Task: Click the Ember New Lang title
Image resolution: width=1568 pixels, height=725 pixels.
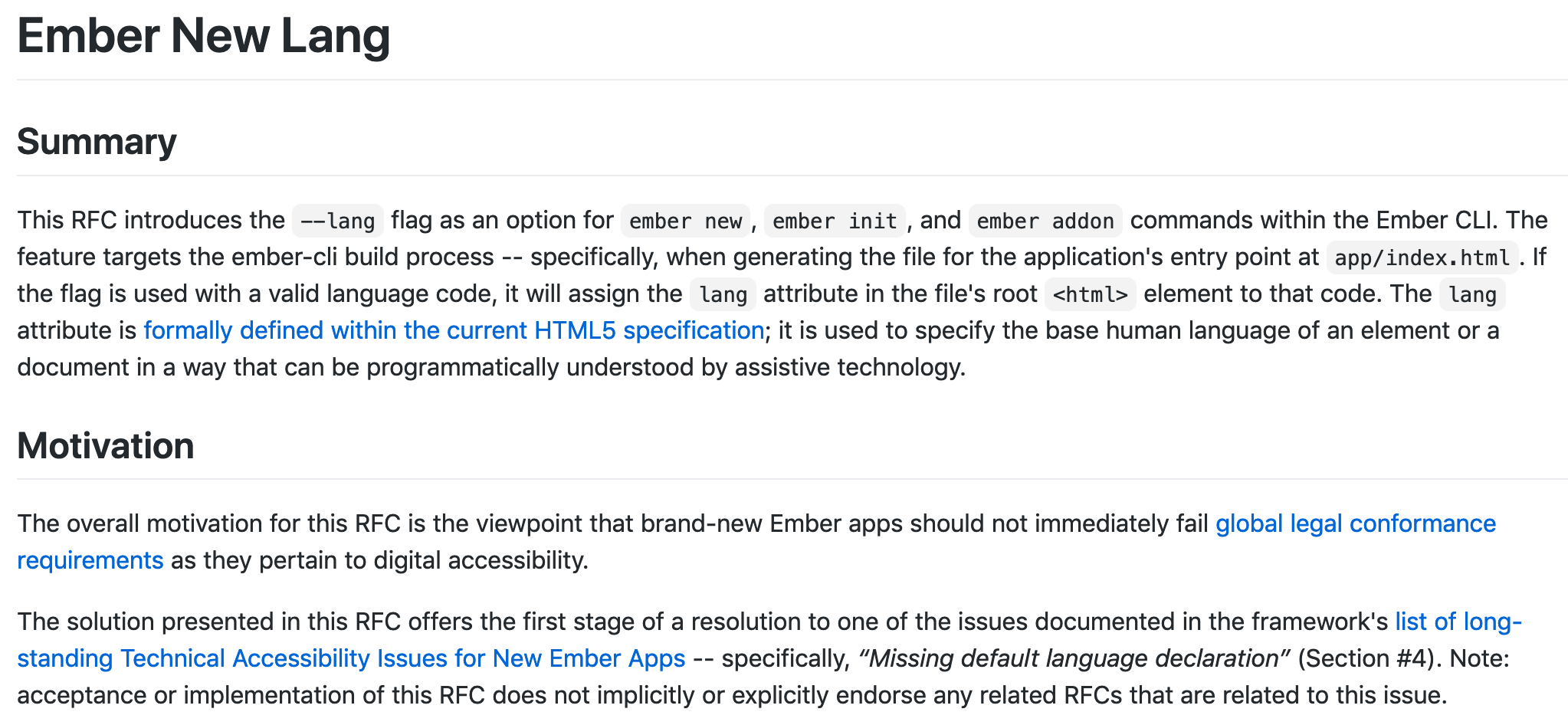Action: 204,36
